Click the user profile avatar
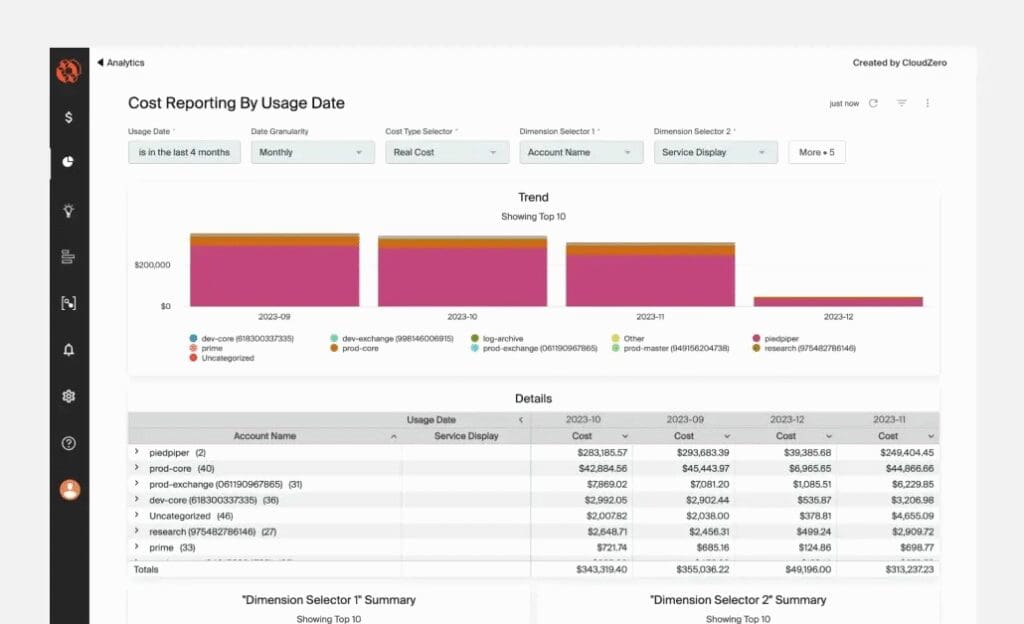The width and height of the screenshot is (1024, 624). point(68,490)
